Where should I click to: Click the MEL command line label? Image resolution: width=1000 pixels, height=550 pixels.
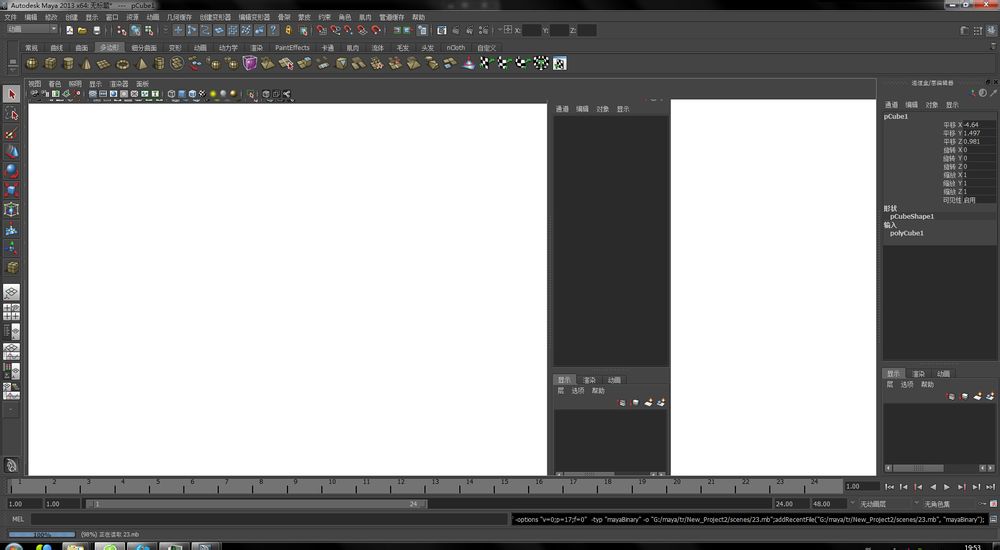click(17, 519)
